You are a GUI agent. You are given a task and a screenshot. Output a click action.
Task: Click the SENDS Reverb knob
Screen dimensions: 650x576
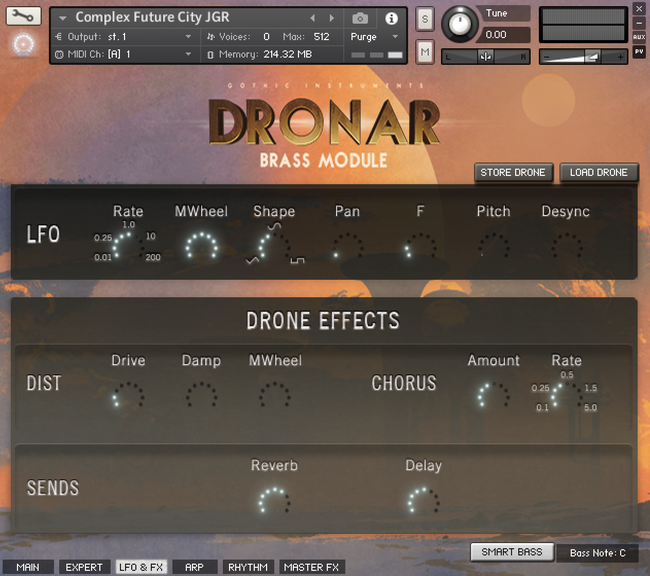[274, 500]
